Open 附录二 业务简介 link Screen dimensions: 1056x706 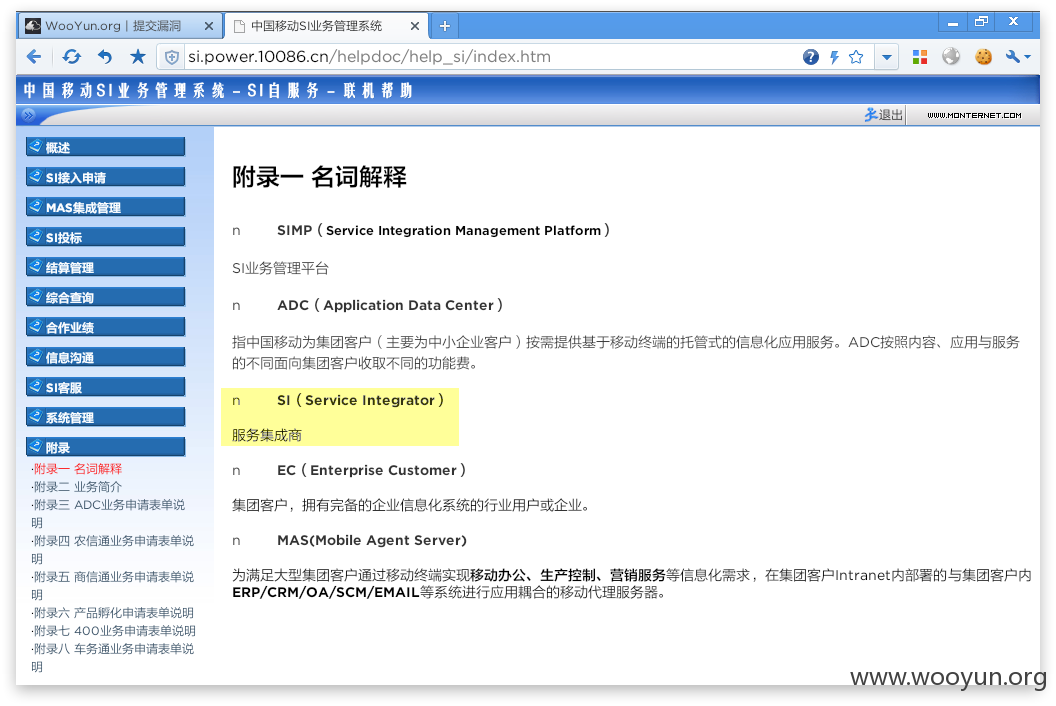coord(77,487)
